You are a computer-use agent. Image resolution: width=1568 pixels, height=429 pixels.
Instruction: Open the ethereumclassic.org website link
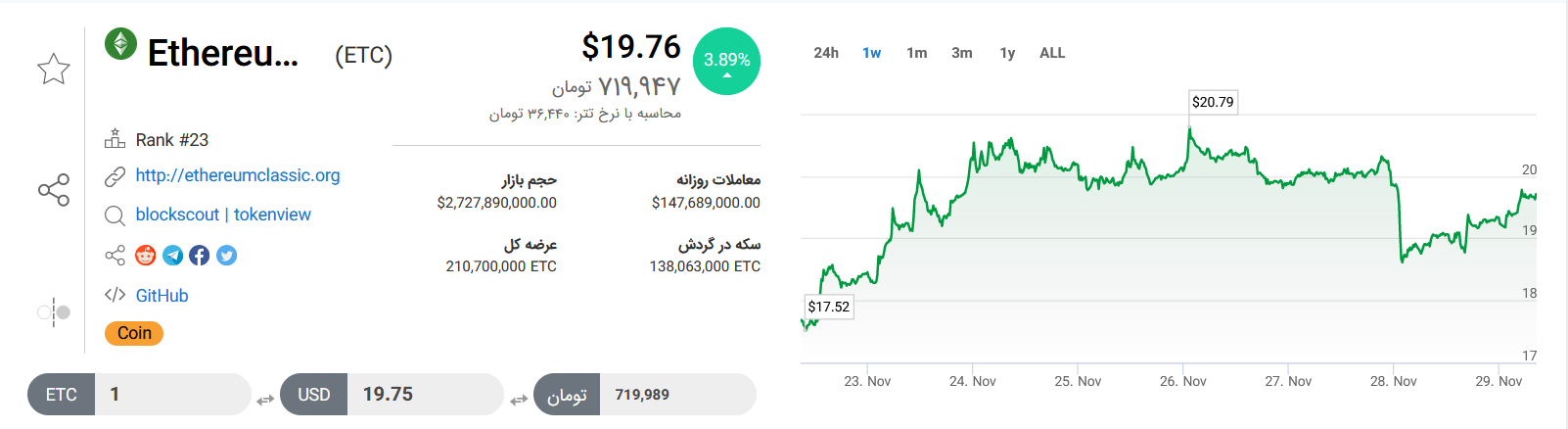click(x=238, y=175)
